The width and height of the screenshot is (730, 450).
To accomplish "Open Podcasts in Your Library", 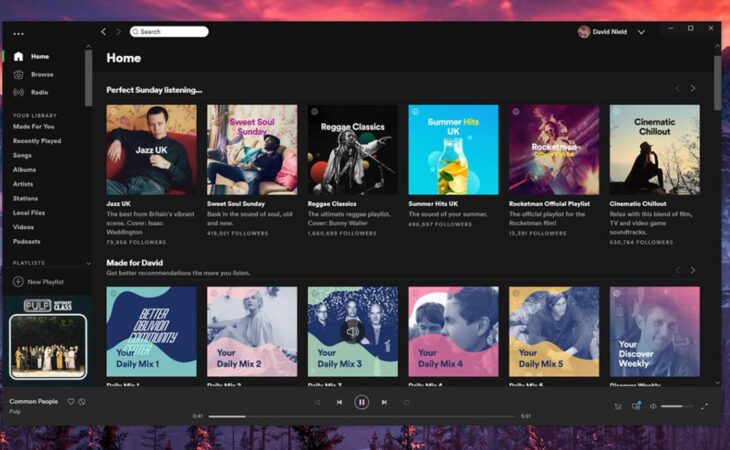I will 27,241.
